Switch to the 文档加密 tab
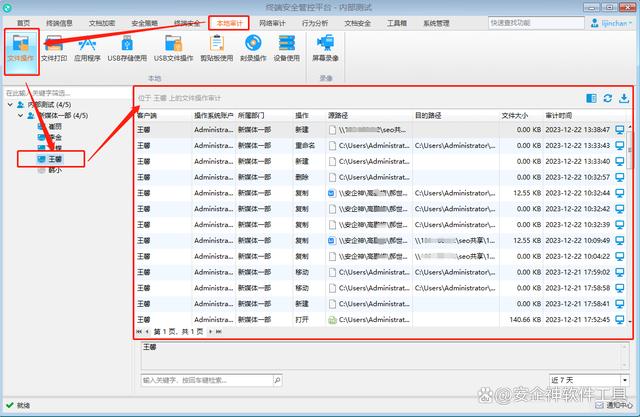Viewport: 640px width, 417px height. 102,23
